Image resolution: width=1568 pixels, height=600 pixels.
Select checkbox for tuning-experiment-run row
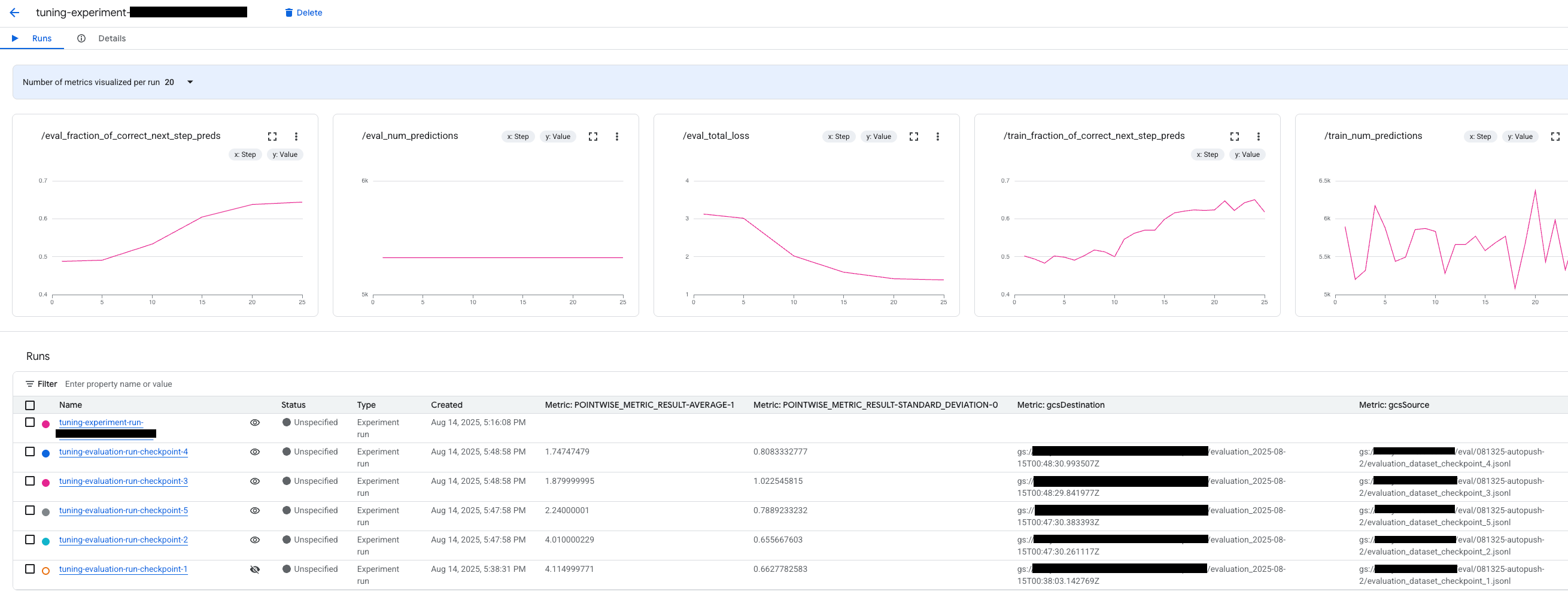[x=30, y=423]
